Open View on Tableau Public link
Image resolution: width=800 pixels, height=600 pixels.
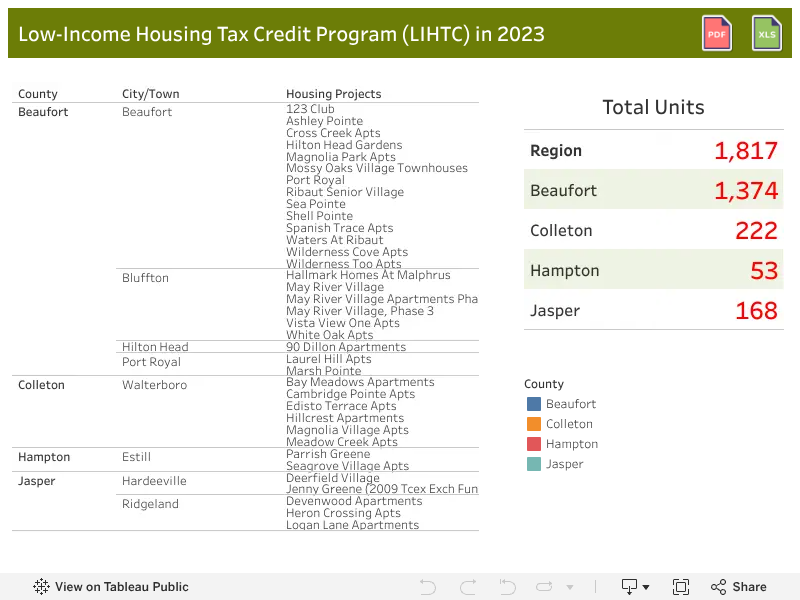pos(111,587)
